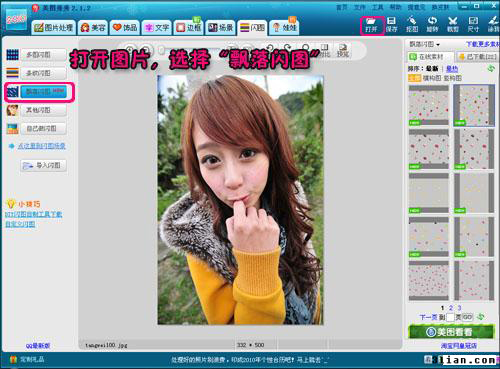
Task: Select the blue-bordered falling-dots thumbnail
Action: tap(474, 105)
